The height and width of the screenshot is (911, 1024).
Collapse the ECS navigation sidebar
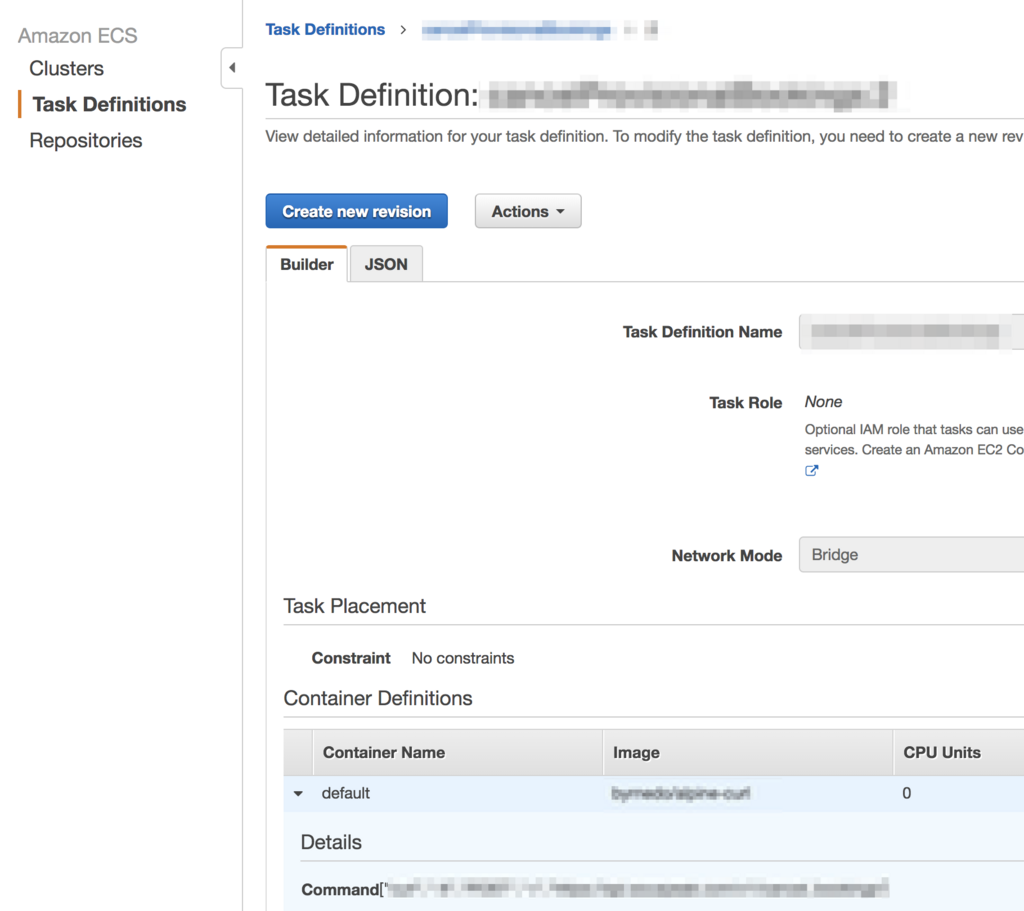click(232, 67)
